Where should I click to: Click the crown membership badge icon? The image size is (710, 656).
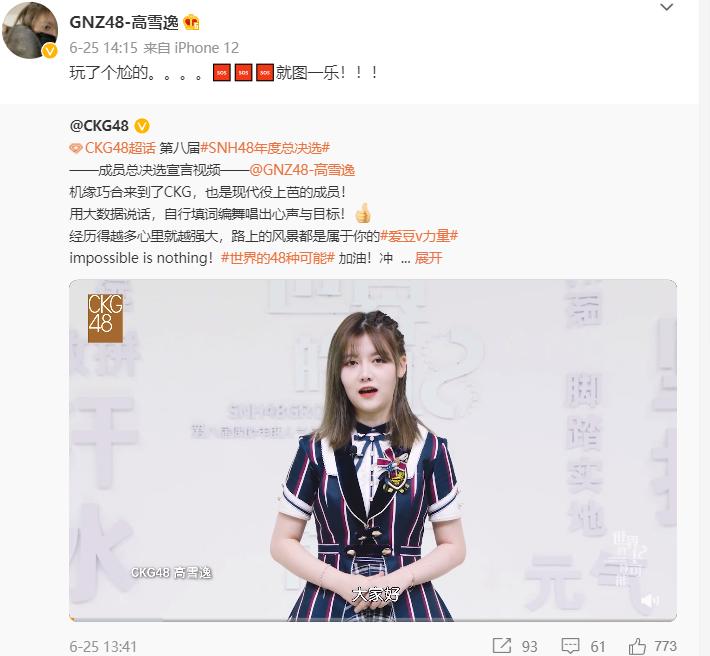[192, 22]
